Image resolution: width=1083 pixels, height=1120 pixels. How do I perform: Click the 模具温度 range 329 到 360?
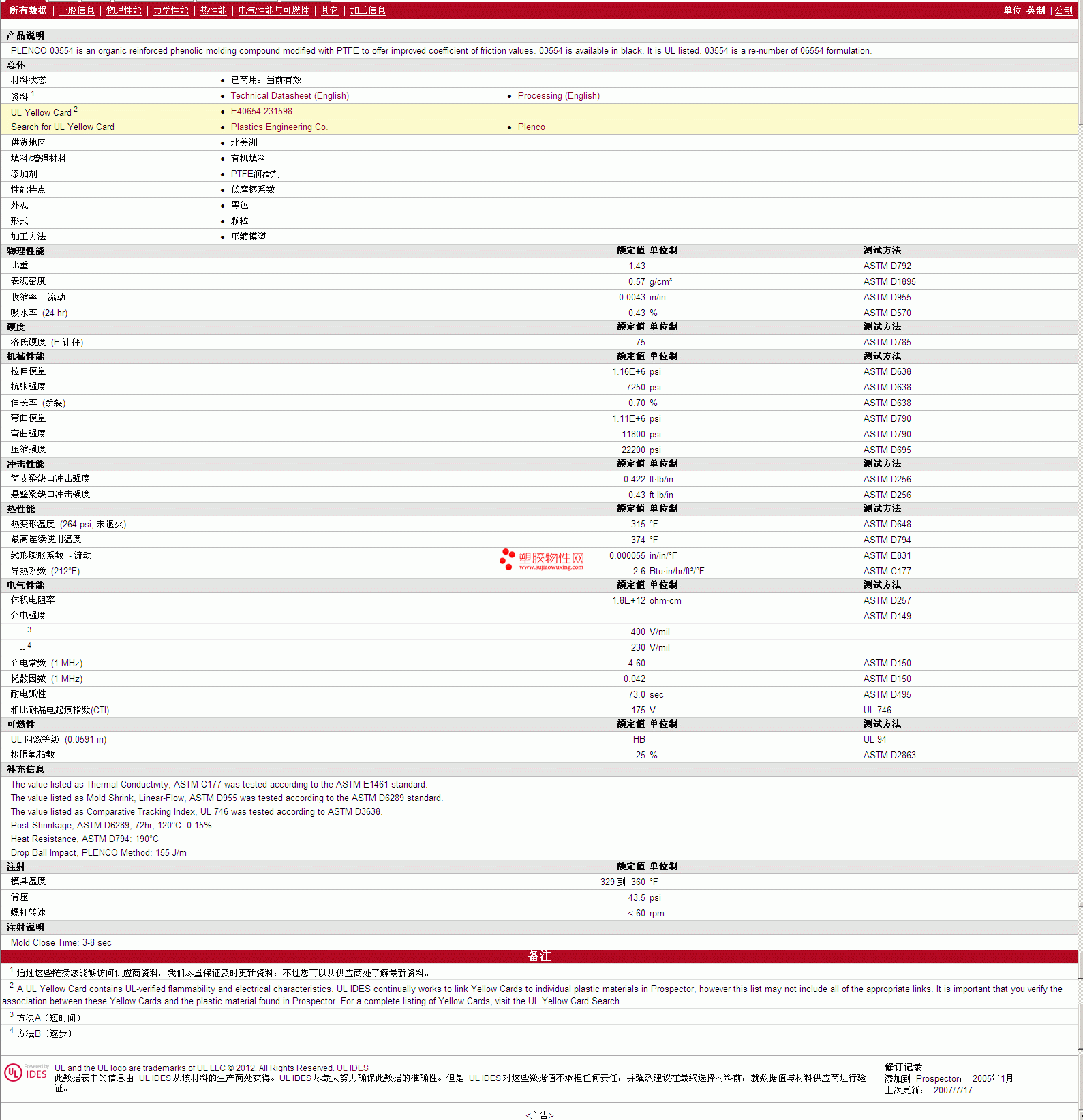pos(622,882)
